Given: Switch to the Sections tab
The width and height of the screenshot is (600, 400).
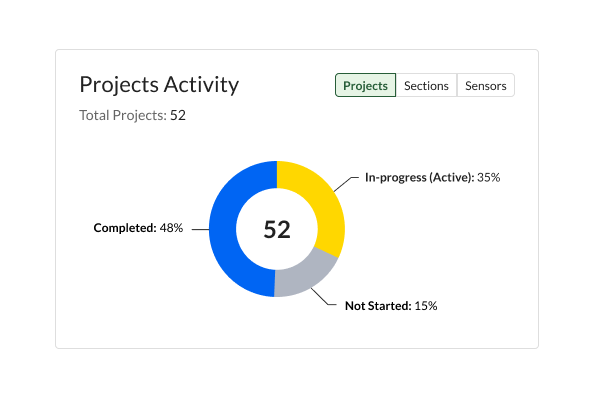Looking at the screenshot, I should 426,85.
